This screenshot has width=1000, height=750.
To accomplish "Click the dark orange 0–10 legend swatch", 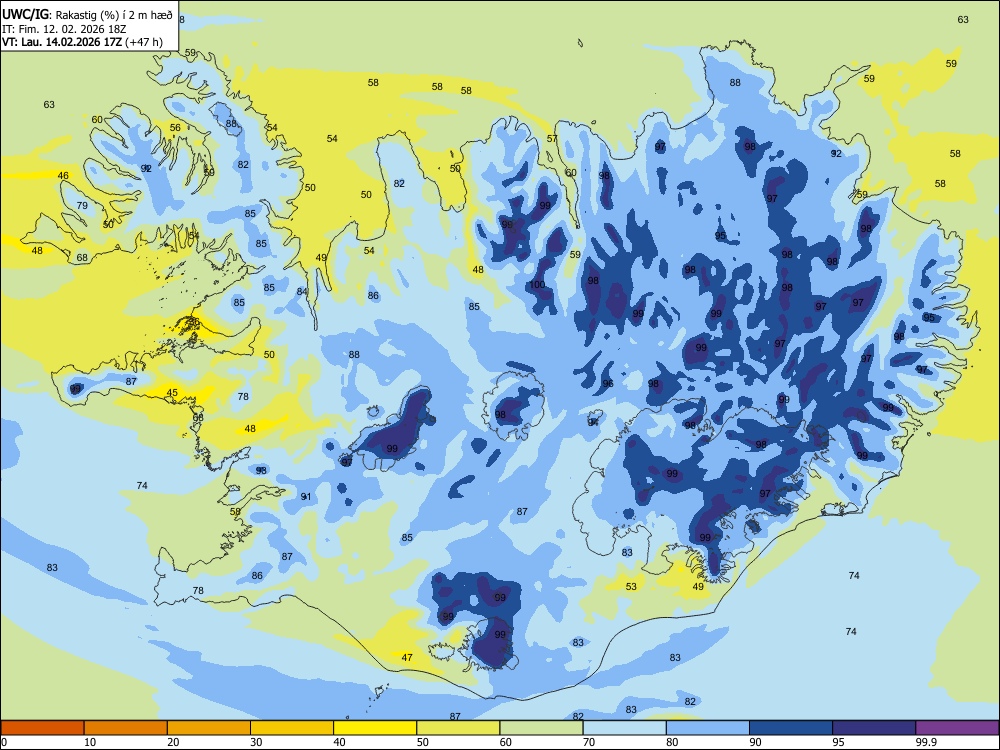I will click(x=42, y=728).
